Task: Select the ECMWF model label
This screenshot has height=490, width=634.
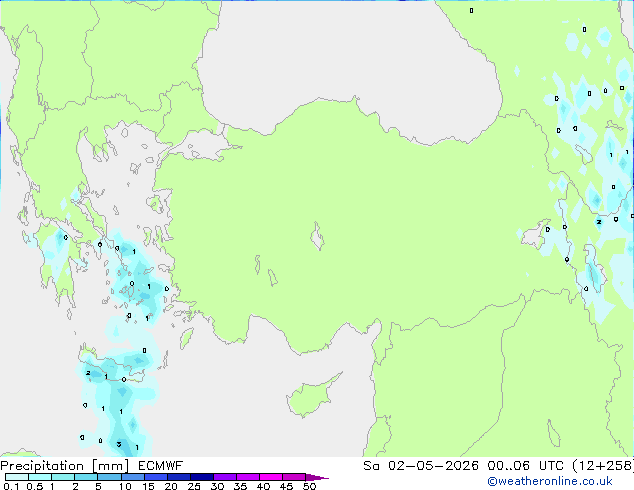Action: pyautogui.click(x=161, y=466)
